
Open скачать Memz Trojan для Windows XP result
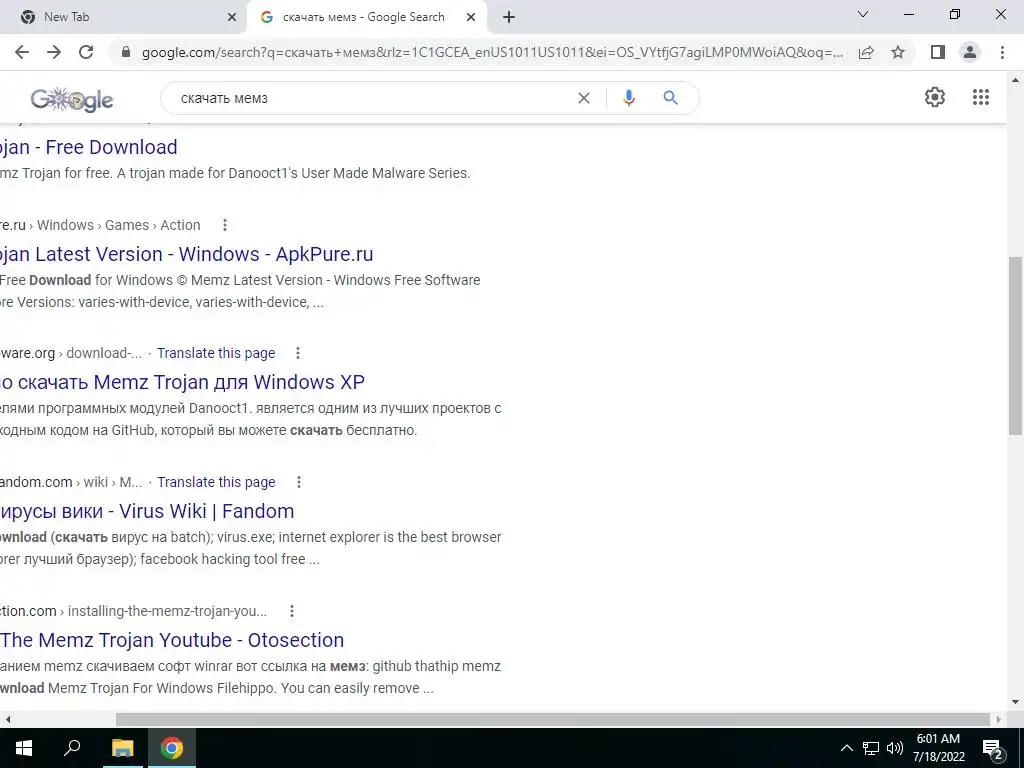pos(182,382)
